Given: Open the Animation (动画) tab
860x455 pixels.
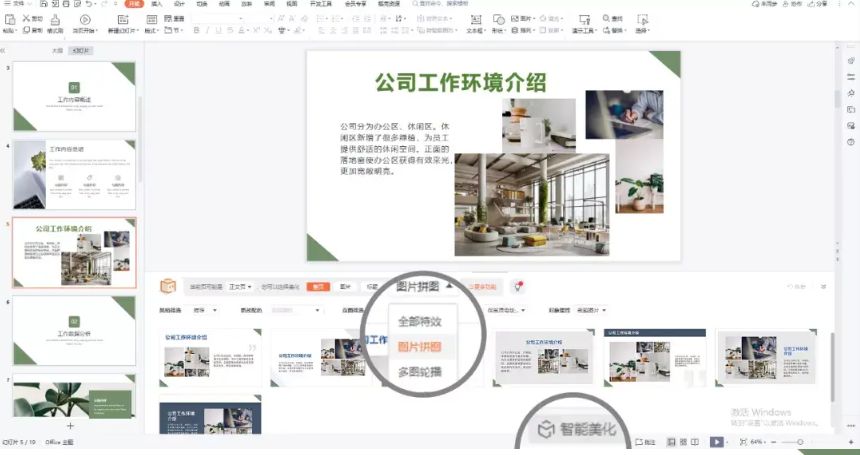Looking at the screenshot, I should point(224,4).
